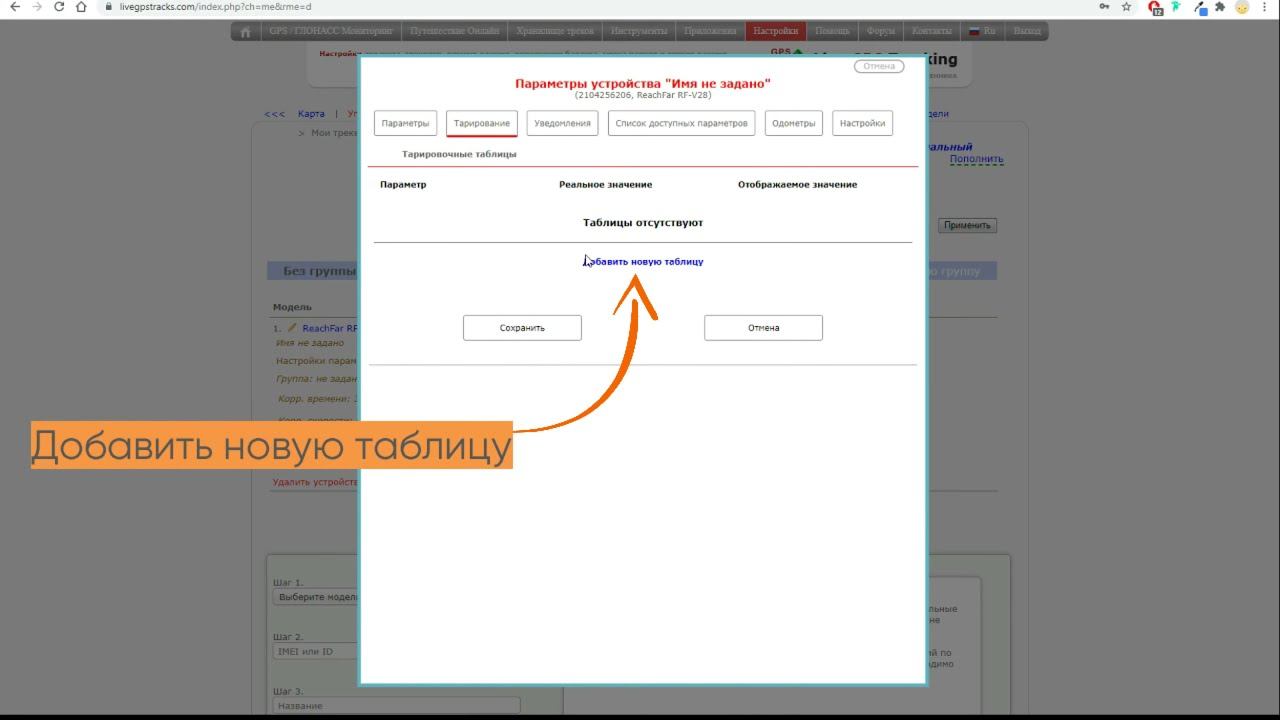Click the Добавить новую таблицу link
Image resolution: width=1280 pixels, height=720 pixels.
pos(644,261)
